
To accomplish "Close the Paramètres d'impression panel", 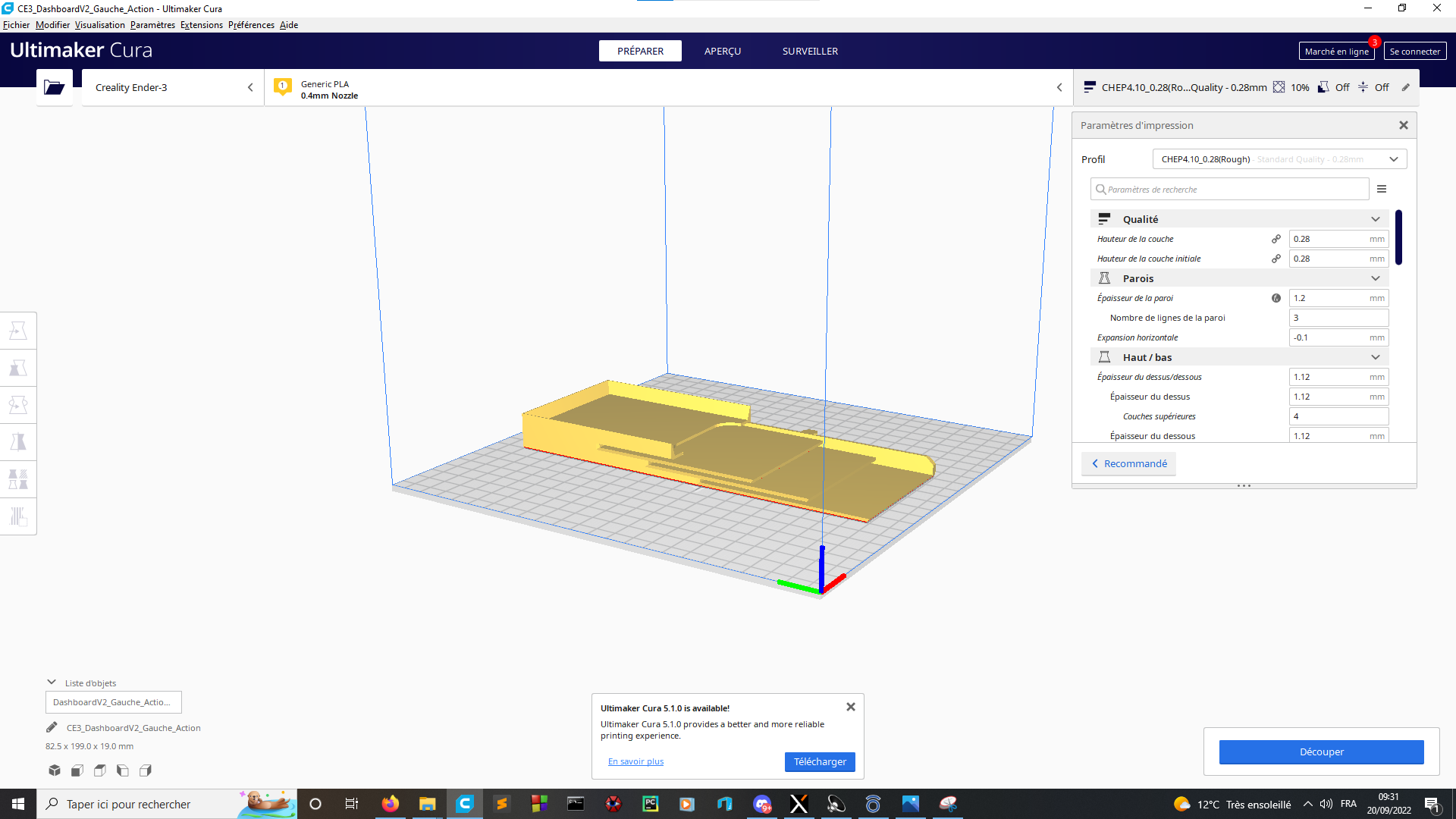I will pyautogui.click(x=1404, y=125).
